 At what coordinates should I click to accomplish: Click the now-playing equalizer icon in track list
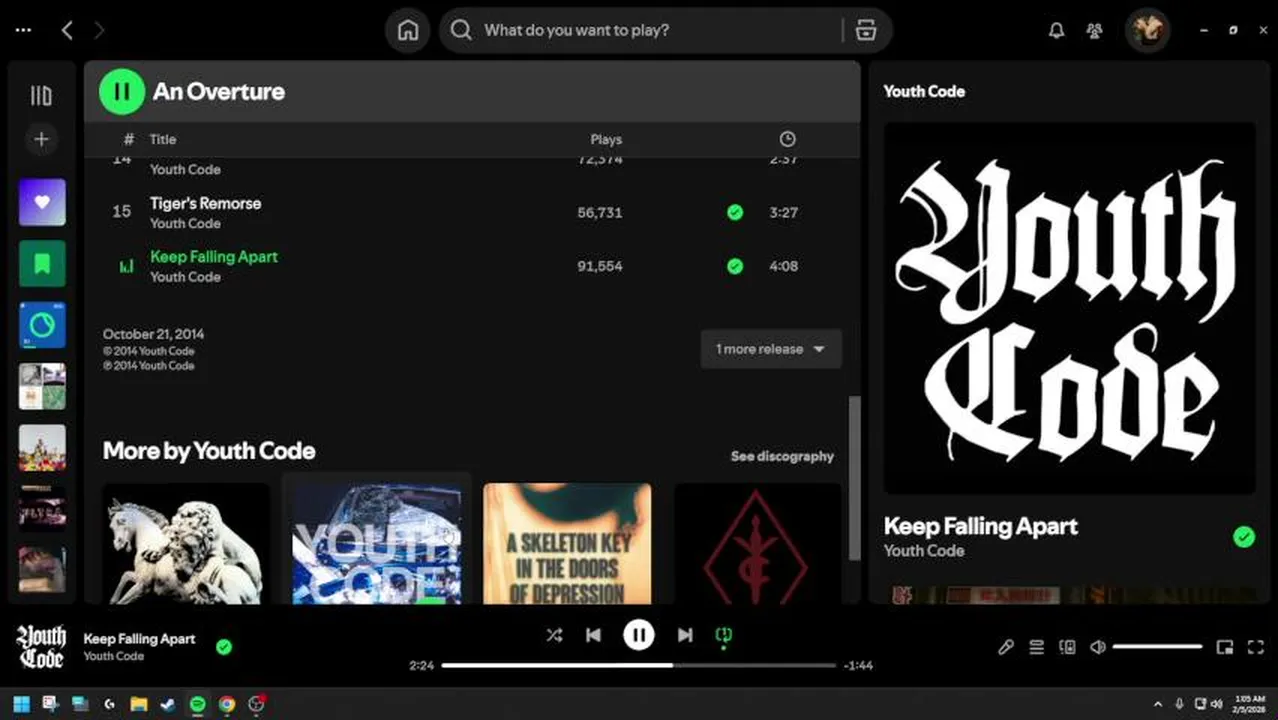pyautogui.click(x=126, y=266)
